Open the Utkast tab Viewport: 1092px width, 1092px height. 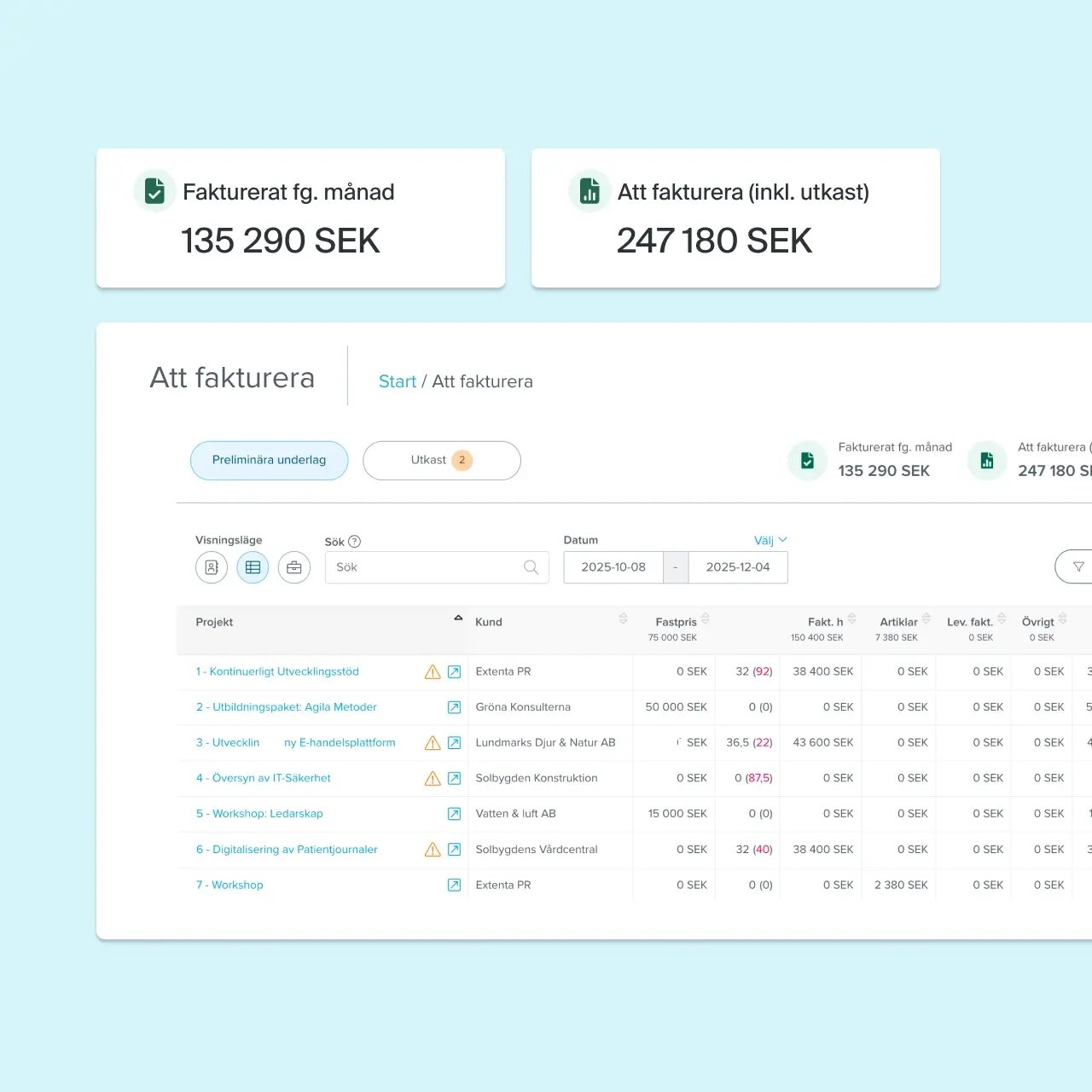tap(441, 461)
